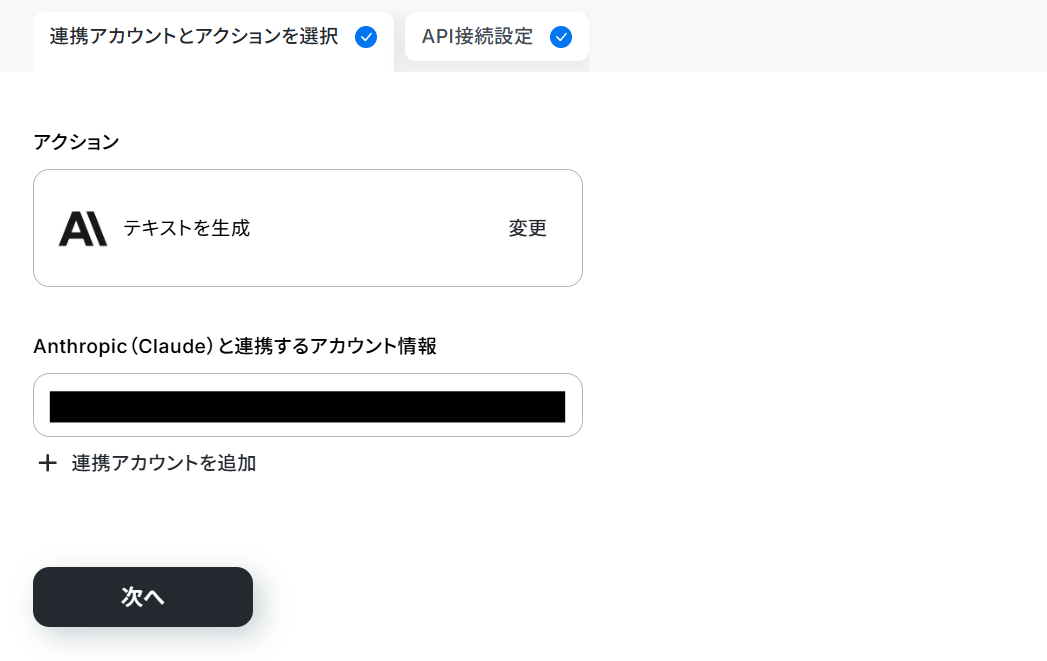The image size is (1047, 661).
Task: Click the empty space inside the action card left of 変更
Action: pyautogui.click(x=377, y=228)
